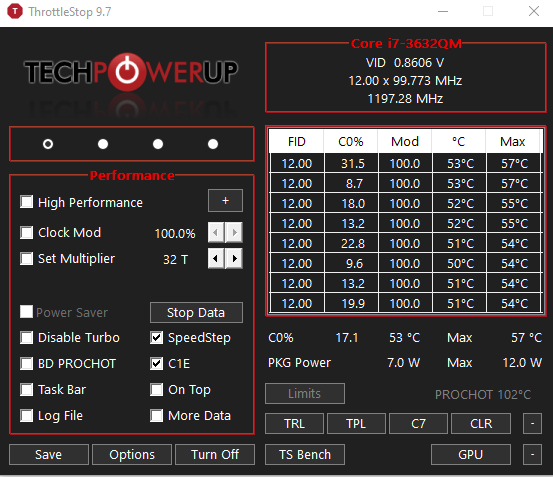This screenshot has width=553, height=477.
Task: Click the plus button beside High Performance
Action: point(225,201)
